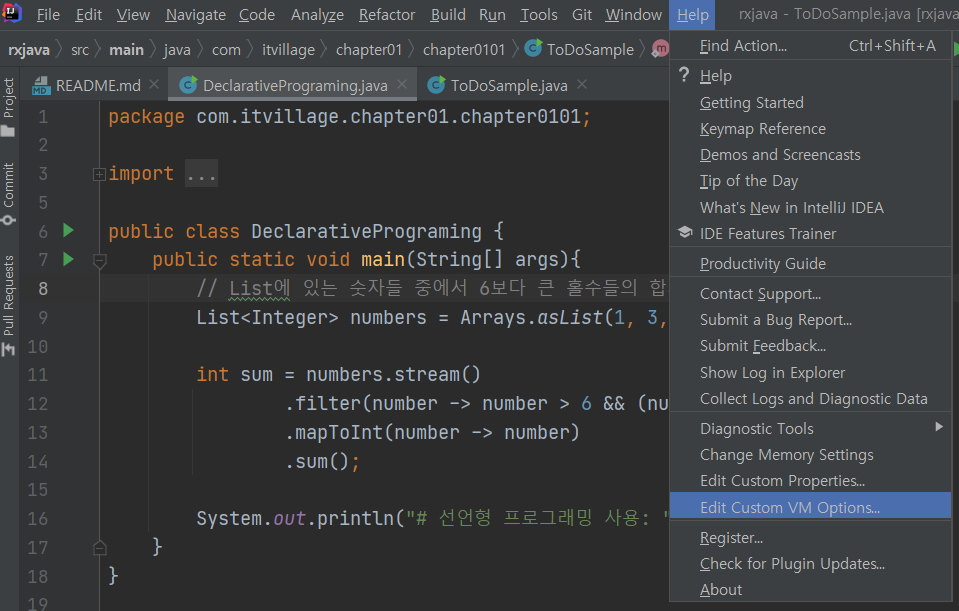Screen dimensions: 959x611
Task: Open the Code menu
Action: pos(257,15)
